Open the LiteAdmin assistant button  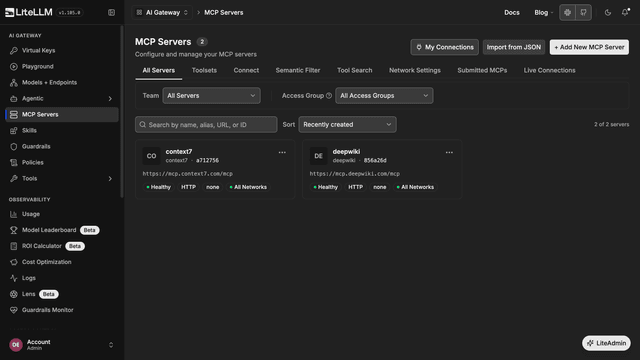pos(606,343)
